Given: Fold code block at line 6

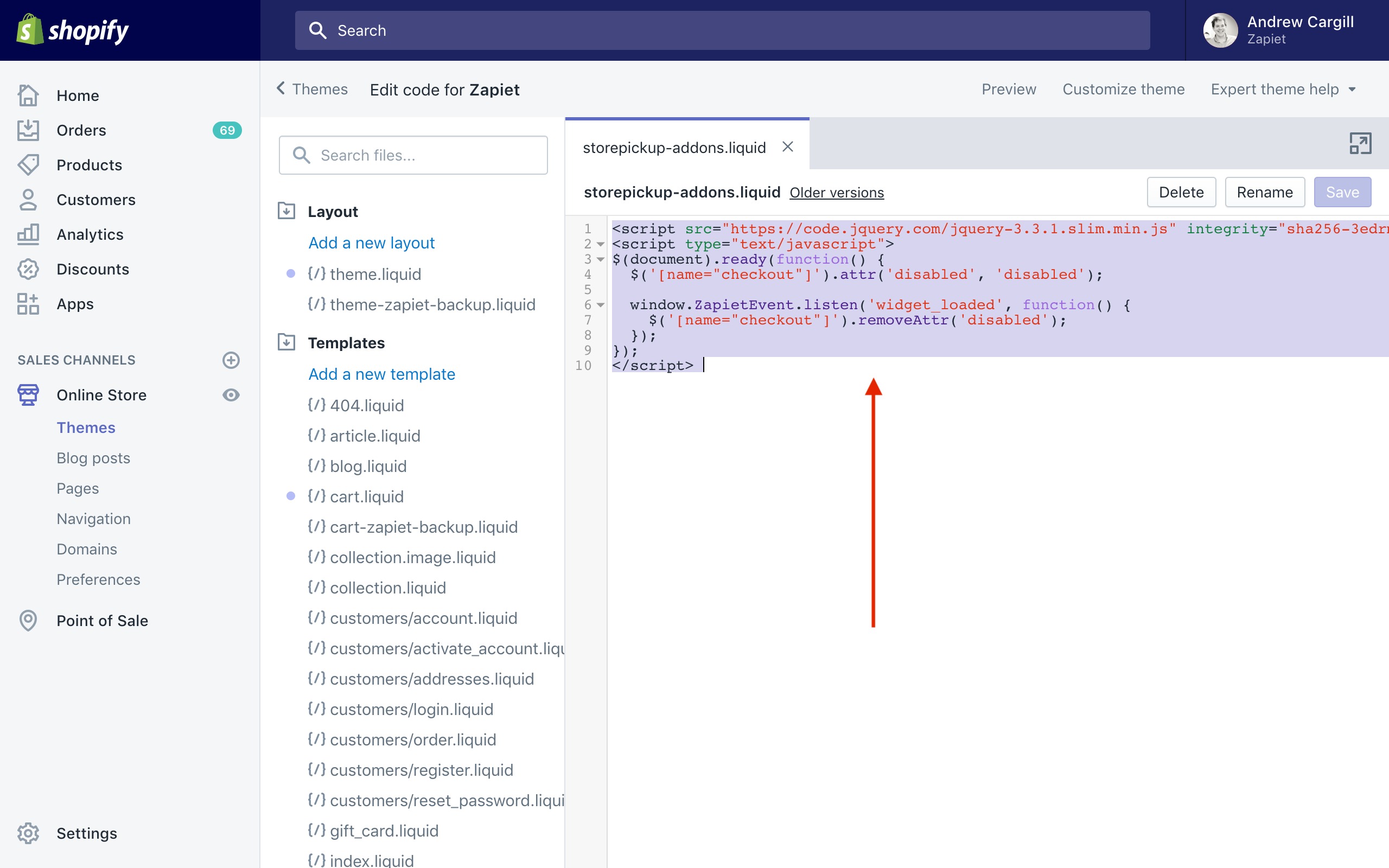Looking at the screenshot, I should pos(601,305).
